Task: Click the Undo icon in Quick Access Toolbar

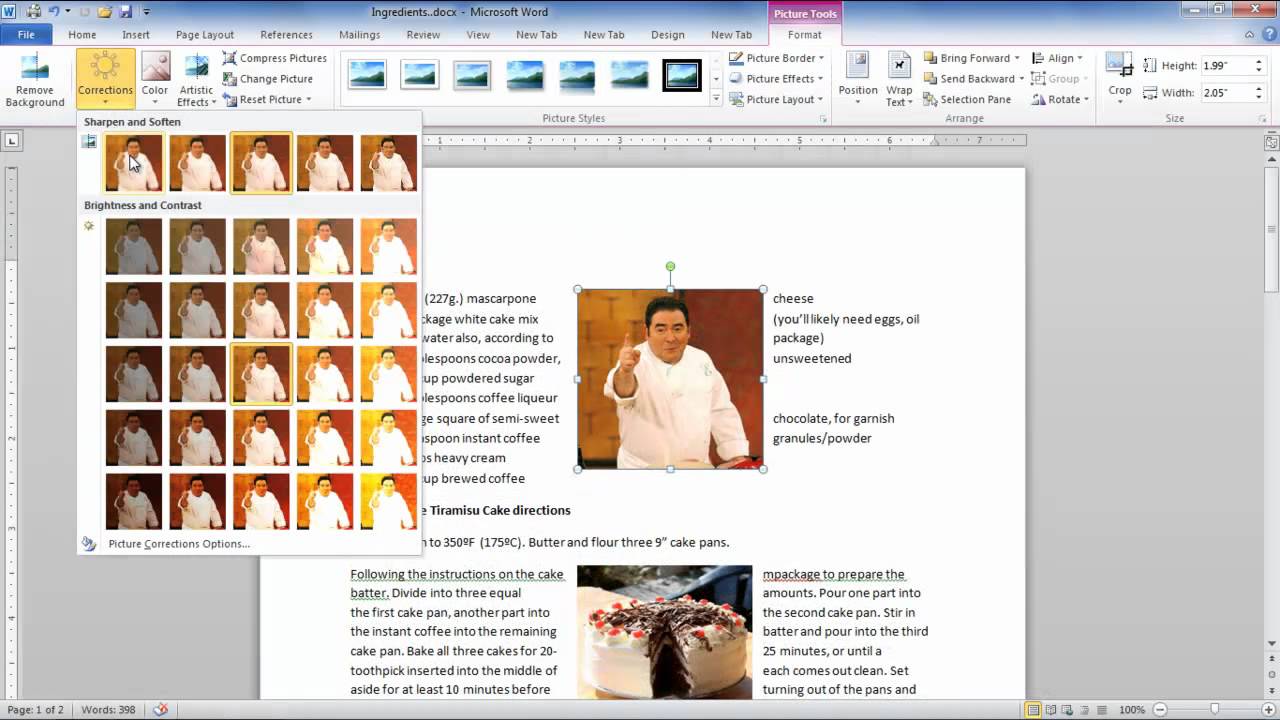Action: pyautogui.click(x=55, y=11)
